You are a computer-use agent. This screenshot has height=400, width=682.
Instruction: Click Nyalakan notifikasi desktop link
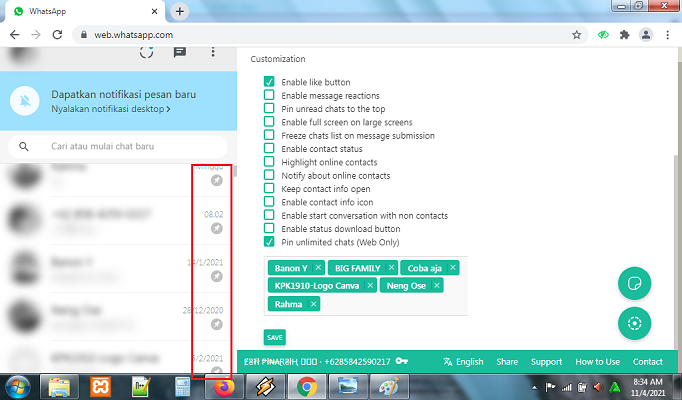click(110, 109)
